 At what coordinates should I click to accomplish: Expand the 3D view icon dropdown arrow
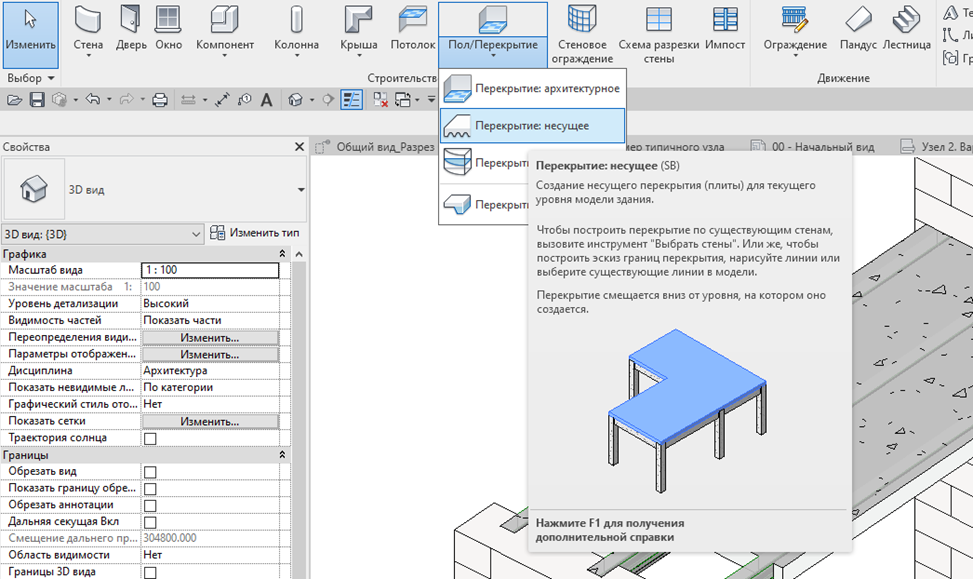tap(312, 99)
